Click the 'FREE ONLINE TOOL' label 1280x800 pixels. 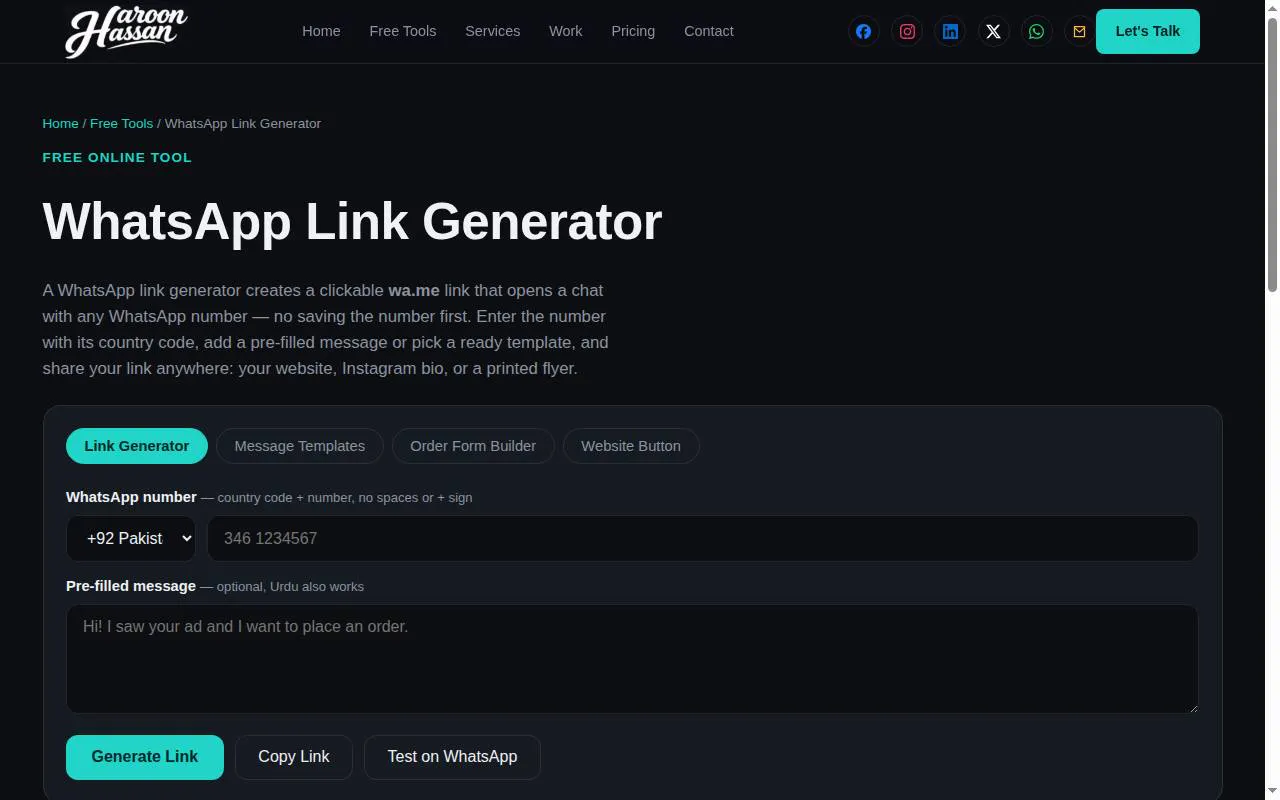(x=117, y=158)
